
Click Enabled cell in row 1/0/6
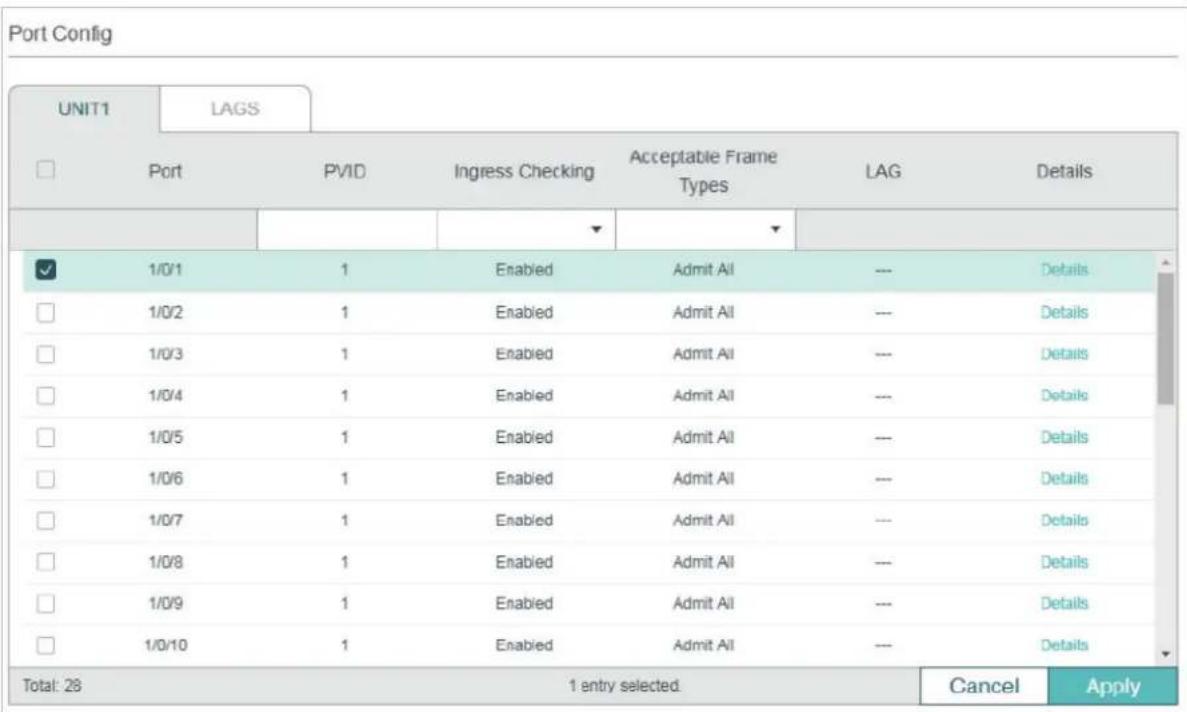(x=524, y=478)
